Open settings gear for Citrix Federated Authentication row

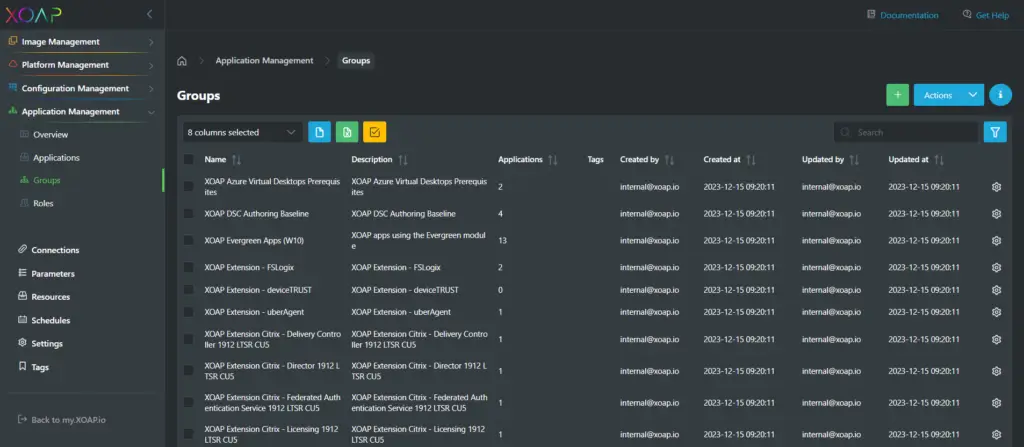pos(996,403)
